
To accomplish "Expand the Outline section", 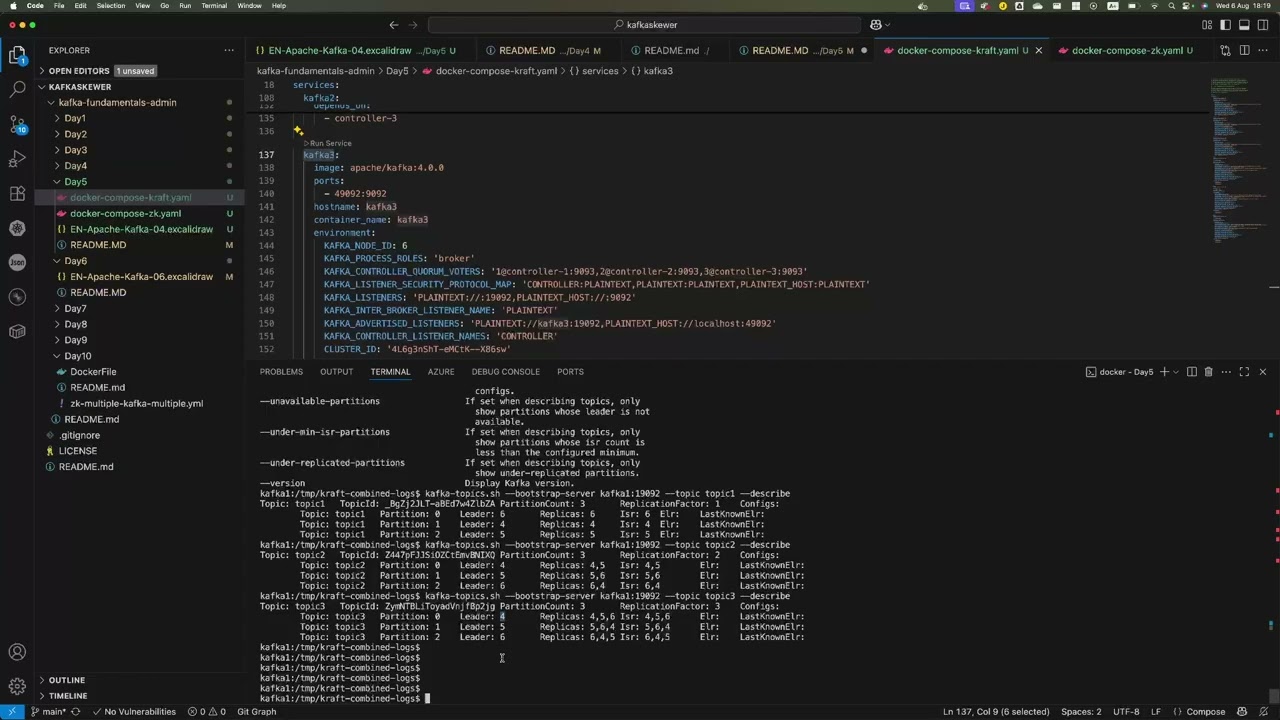I will click(x=140, y=680).
